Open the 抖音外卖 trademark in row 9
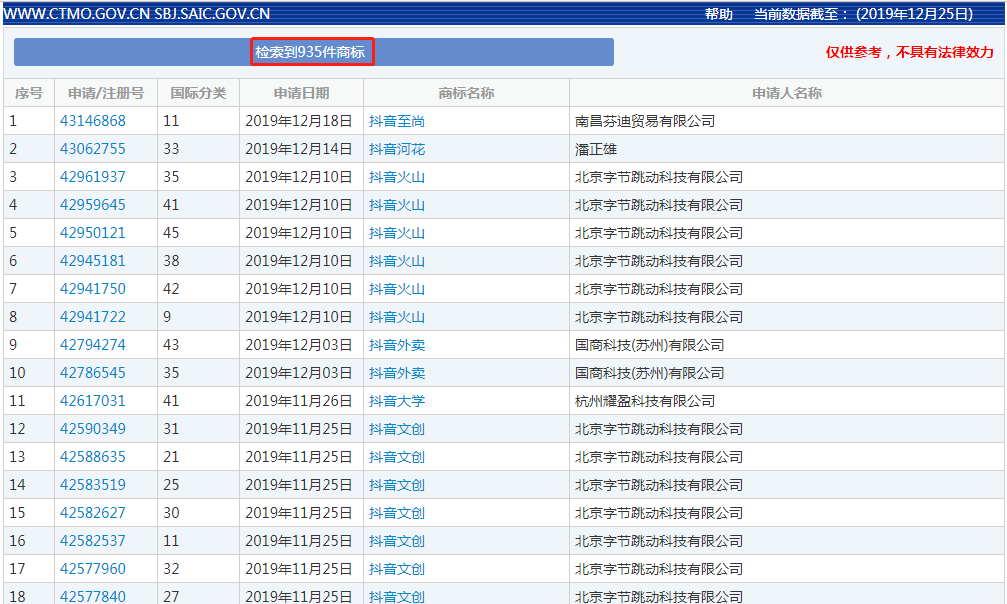 pos(397,345)
